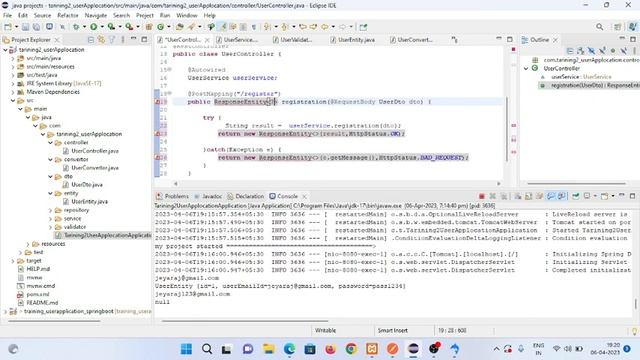Expand the Maven Dependencies node
This screenshot has width=640, height=360.
[x=13, y=92]
